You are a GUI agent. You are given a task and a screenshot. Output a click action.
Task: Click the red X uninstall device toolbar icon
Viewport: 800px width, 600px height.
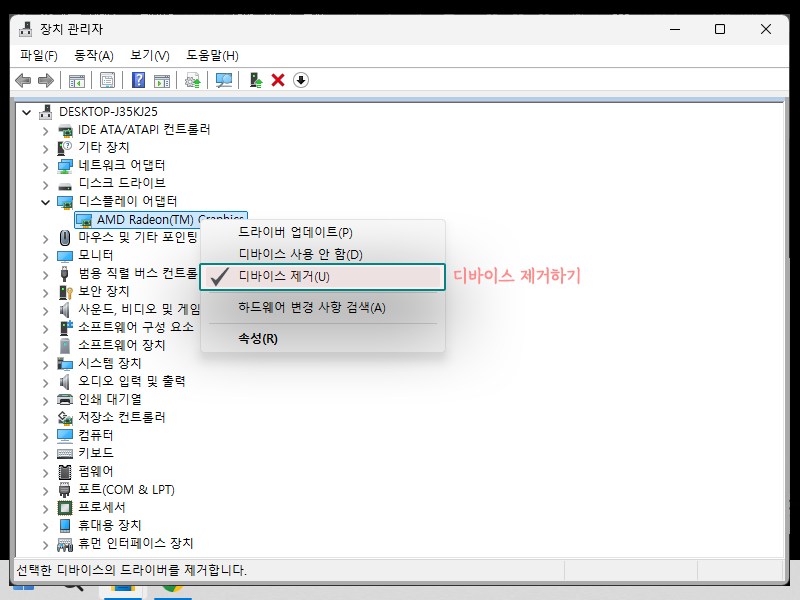click(276, 80)
